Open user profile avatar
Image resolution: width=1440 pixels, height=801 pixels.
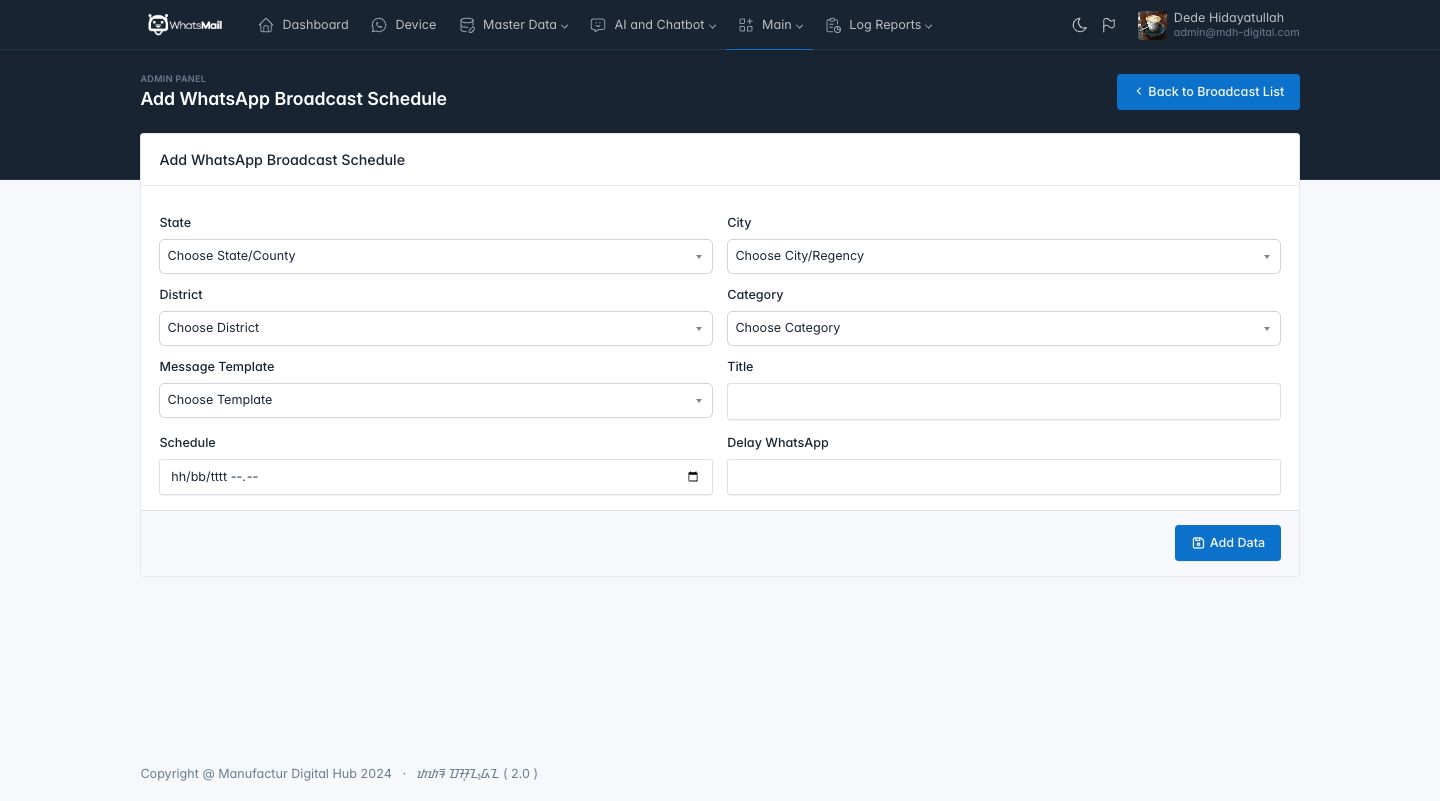click(x=1152, y=25)
